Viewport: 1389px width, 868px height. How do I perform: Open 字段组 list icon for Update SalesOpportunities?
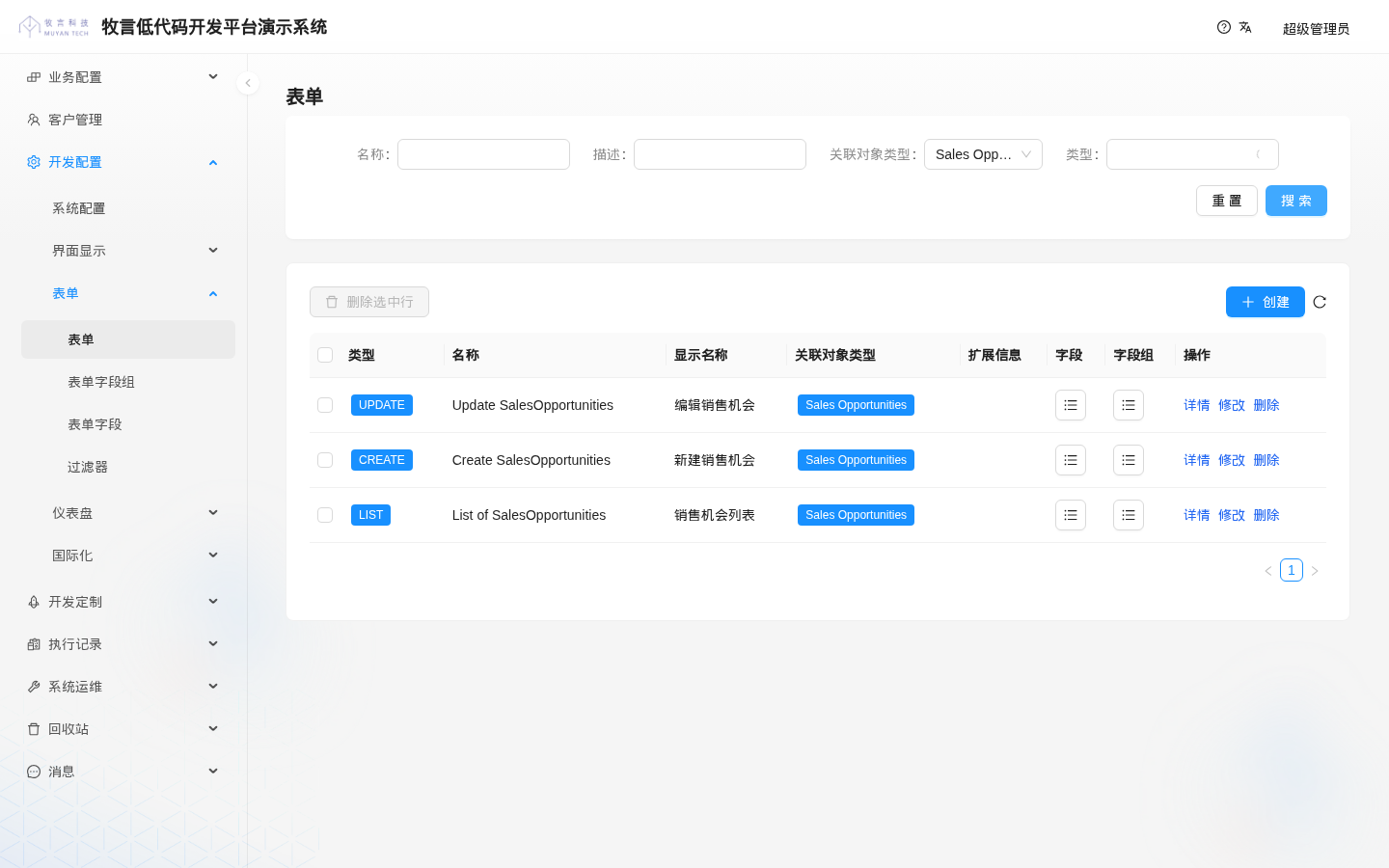pos(1129,405)
